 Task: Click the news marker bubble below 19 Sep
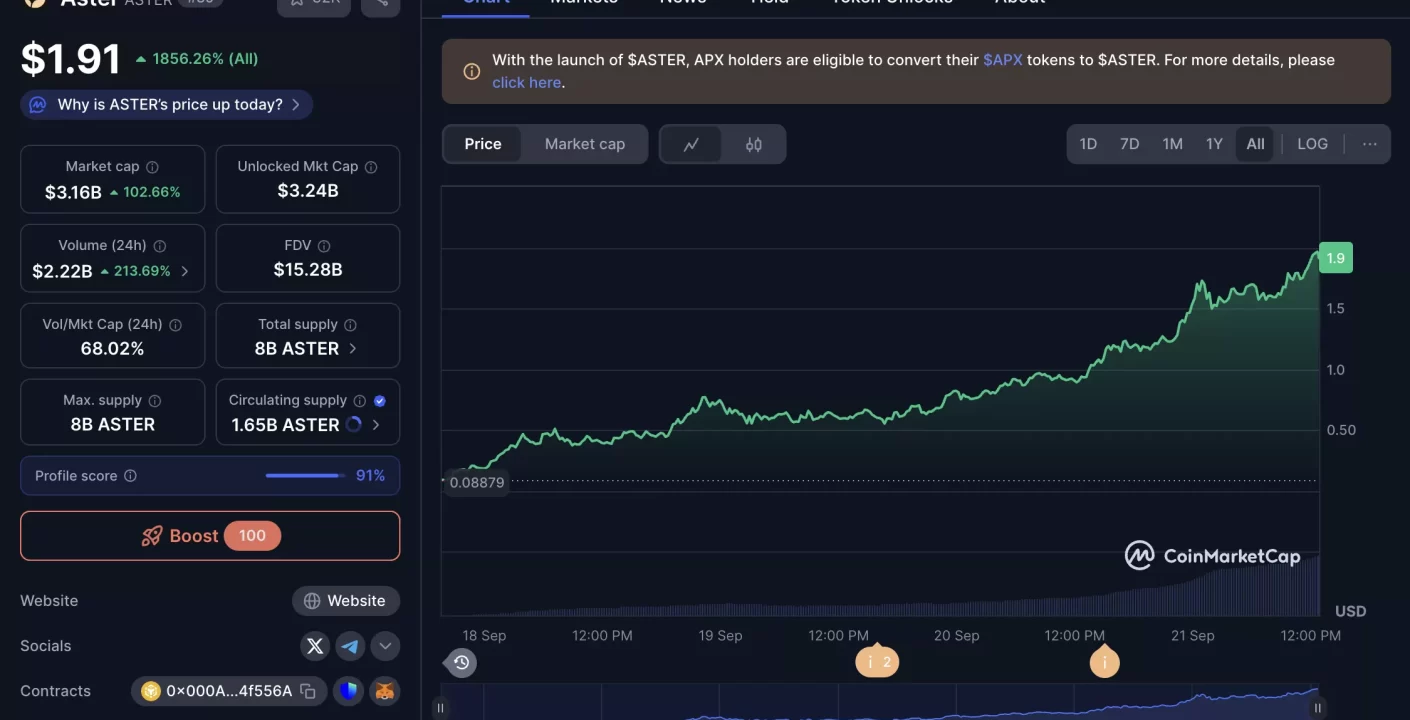[877, 661]
